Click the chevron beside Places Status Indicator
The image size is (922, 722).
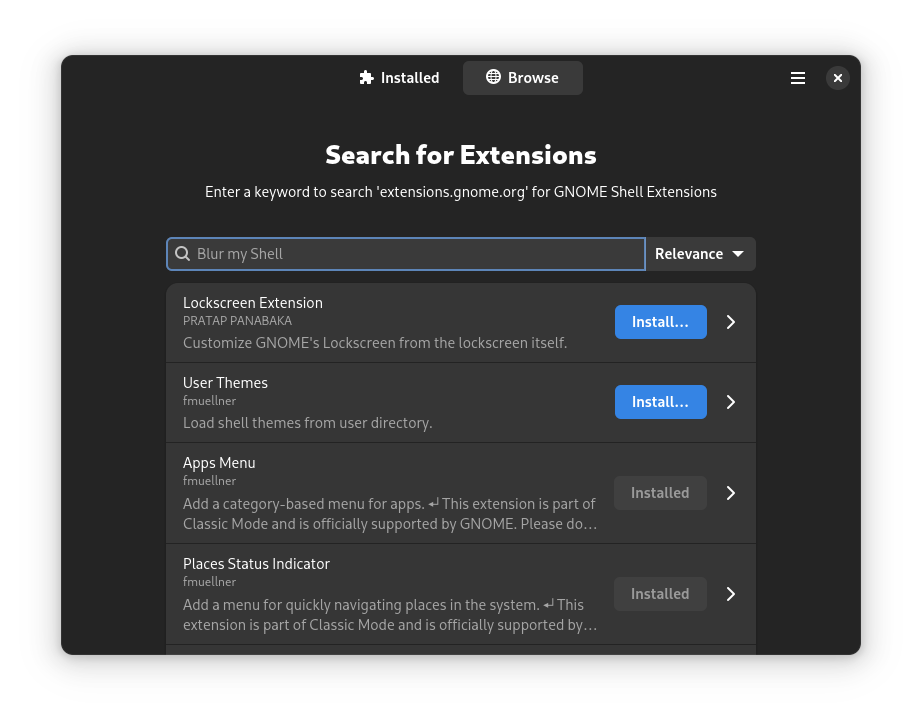pyautogui.click(x=730, y=593)
